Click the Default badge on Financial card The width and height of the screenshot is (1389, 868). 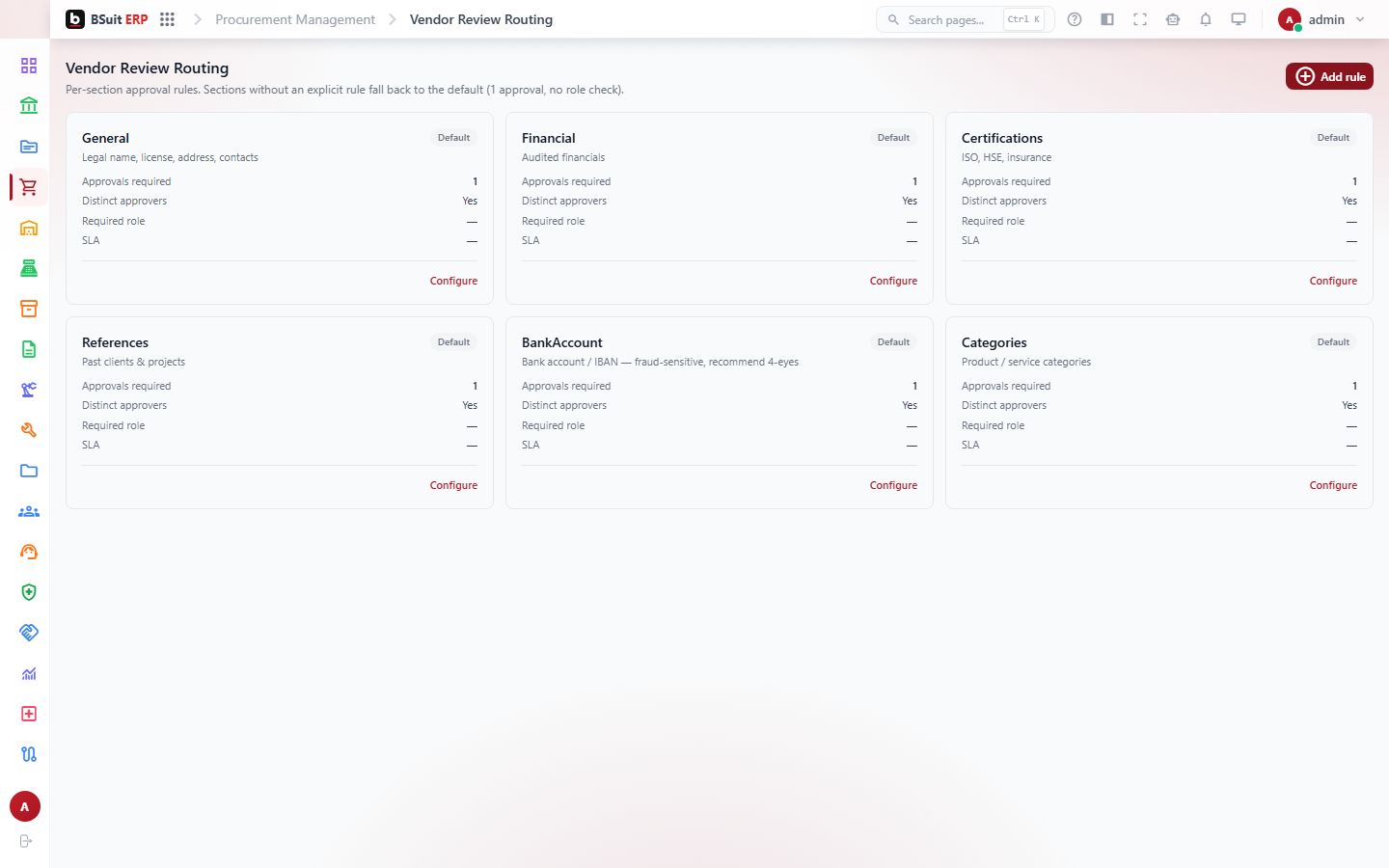(893, 138)
